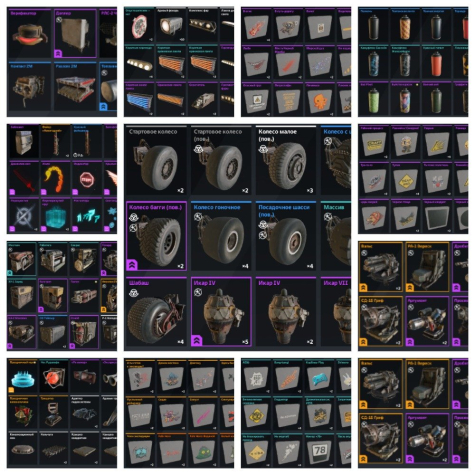Viewport: 475px width, 475px height.
Task: Select the Контакт 2М item
Action: [x=29, y=87]
